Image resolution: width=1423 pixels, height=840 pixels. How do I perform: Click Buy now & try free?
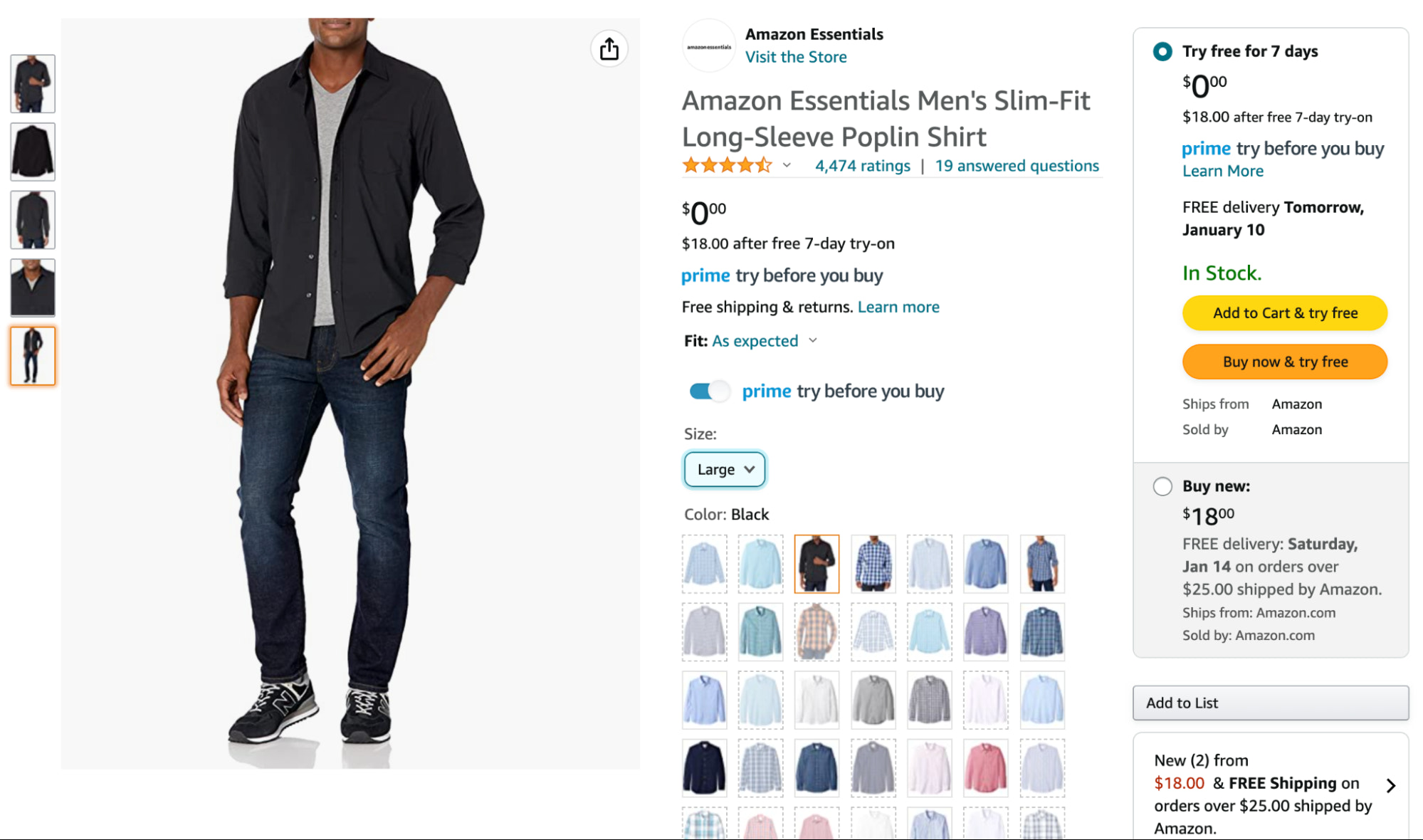pos(1283,362)
